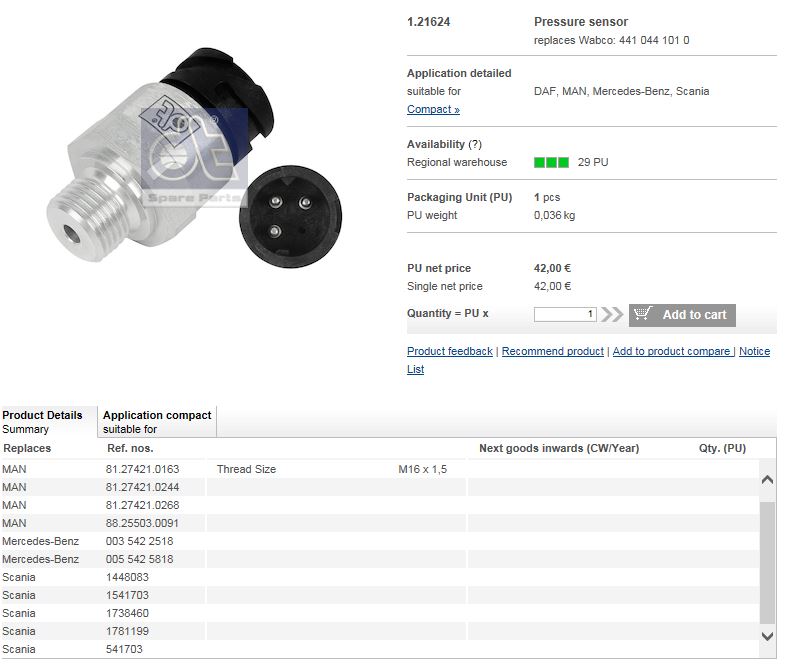Select Mercedes-Benz ref 003 542 2518
Screen dimensions: 792x667
coord(139,541)
